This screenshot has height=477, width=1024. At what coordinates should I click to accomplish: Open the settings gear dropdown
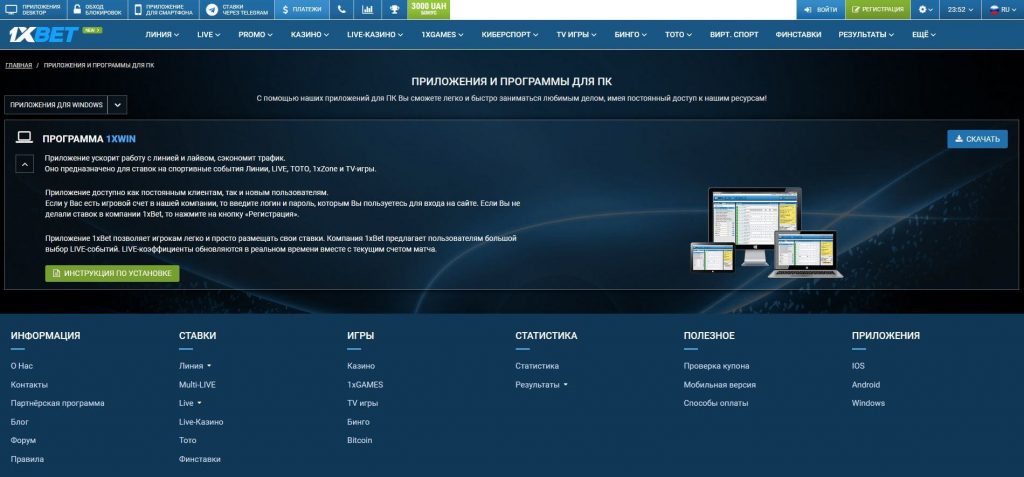[x=925, y=10]
